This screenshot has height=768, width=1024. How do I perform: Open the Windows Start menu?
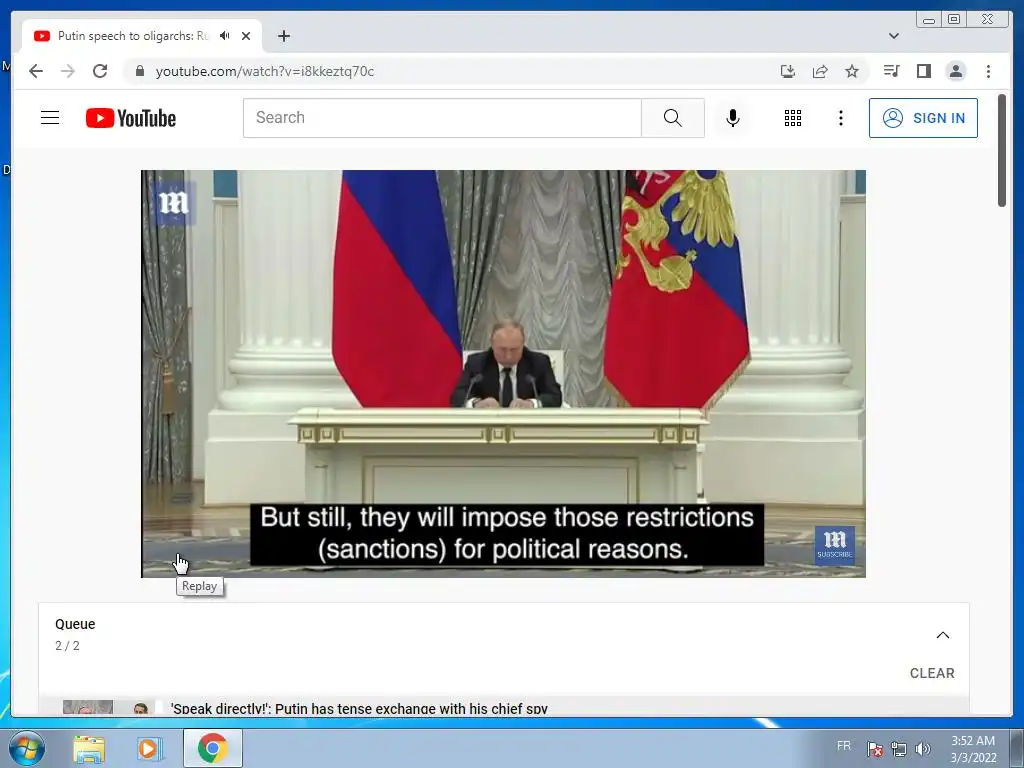click(27, 748)
